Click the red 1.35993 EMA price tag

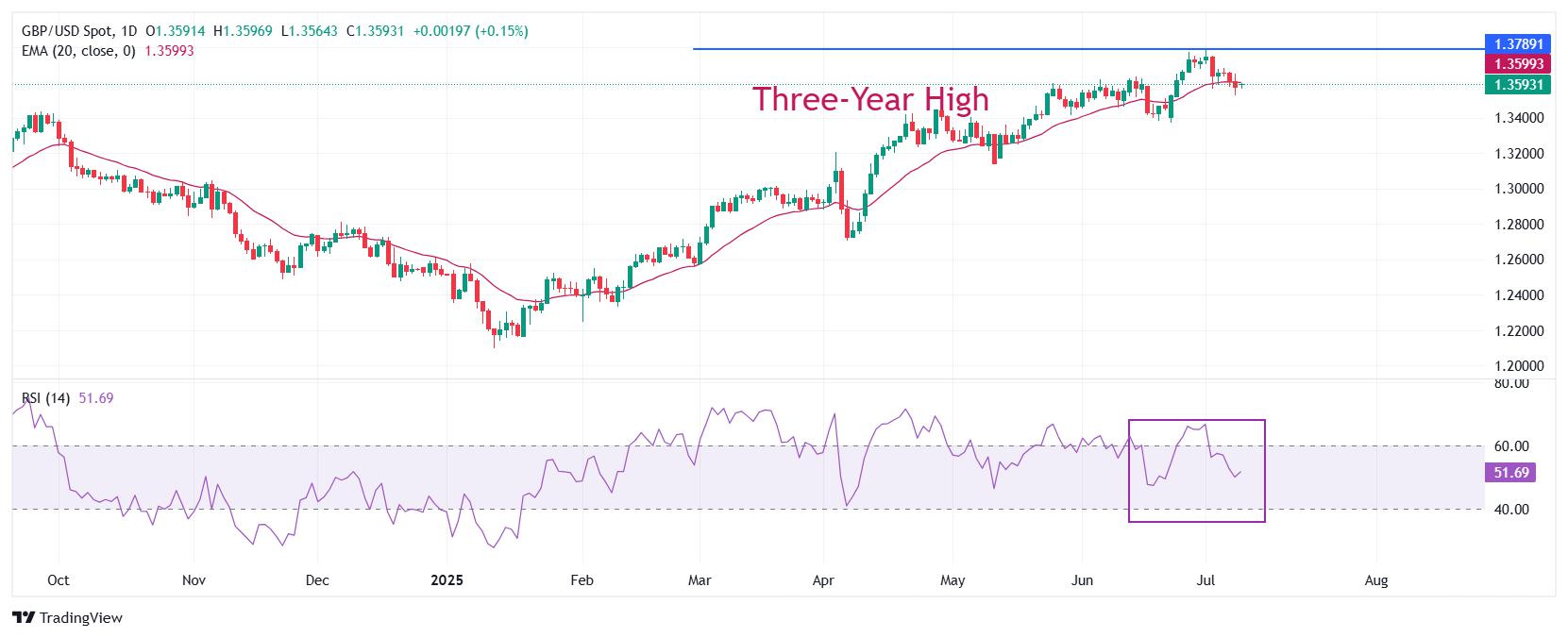(x=1518, y=64)
